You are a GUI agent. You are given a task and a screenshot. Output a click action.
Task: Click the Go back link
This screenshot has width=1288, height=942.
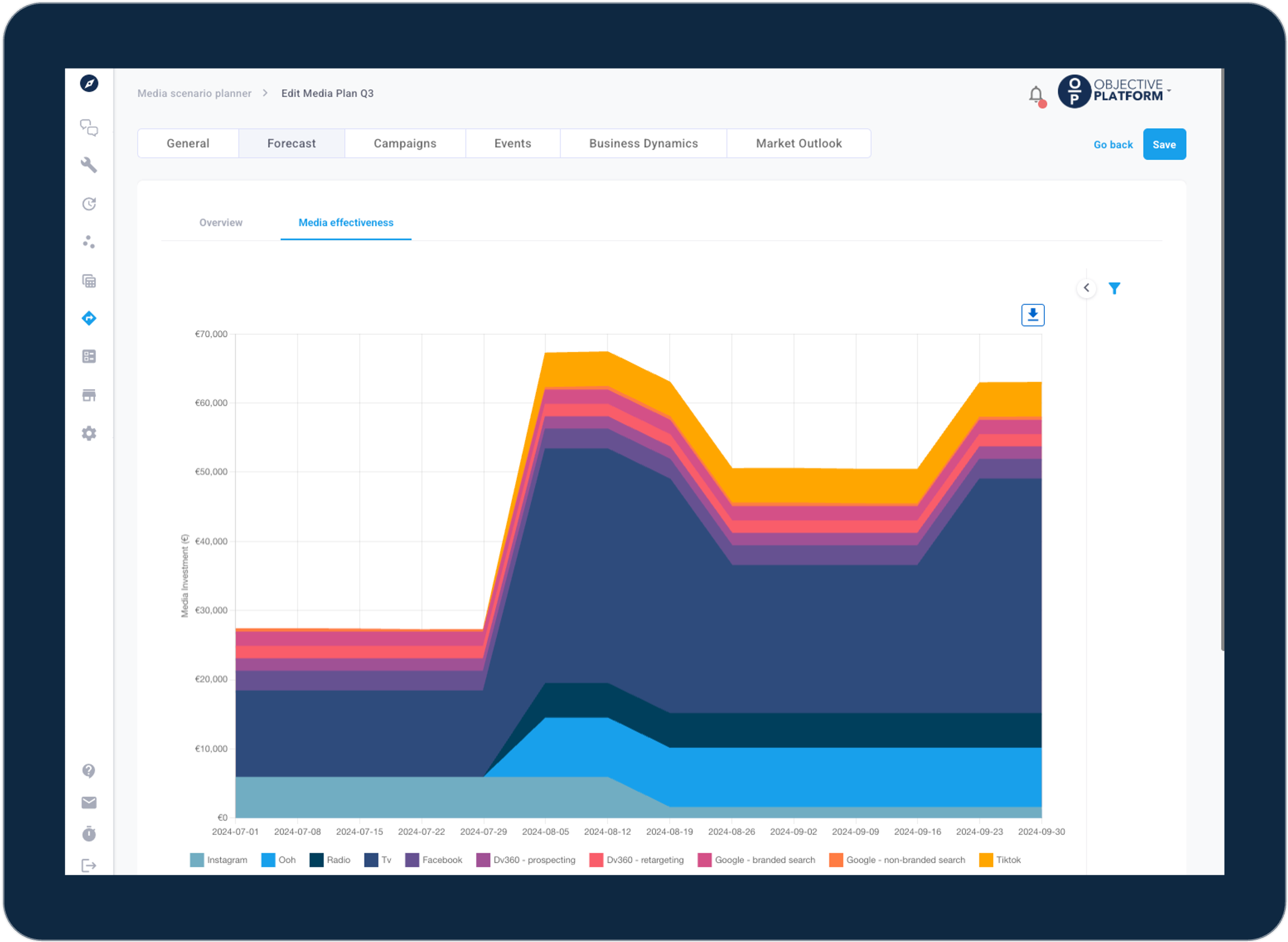click(x=1113, y=145)
